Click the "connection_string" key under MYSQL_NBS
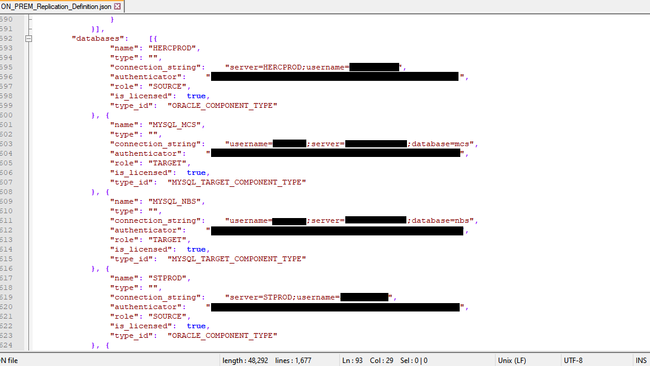650x366 pixels. tap(155, 221)
